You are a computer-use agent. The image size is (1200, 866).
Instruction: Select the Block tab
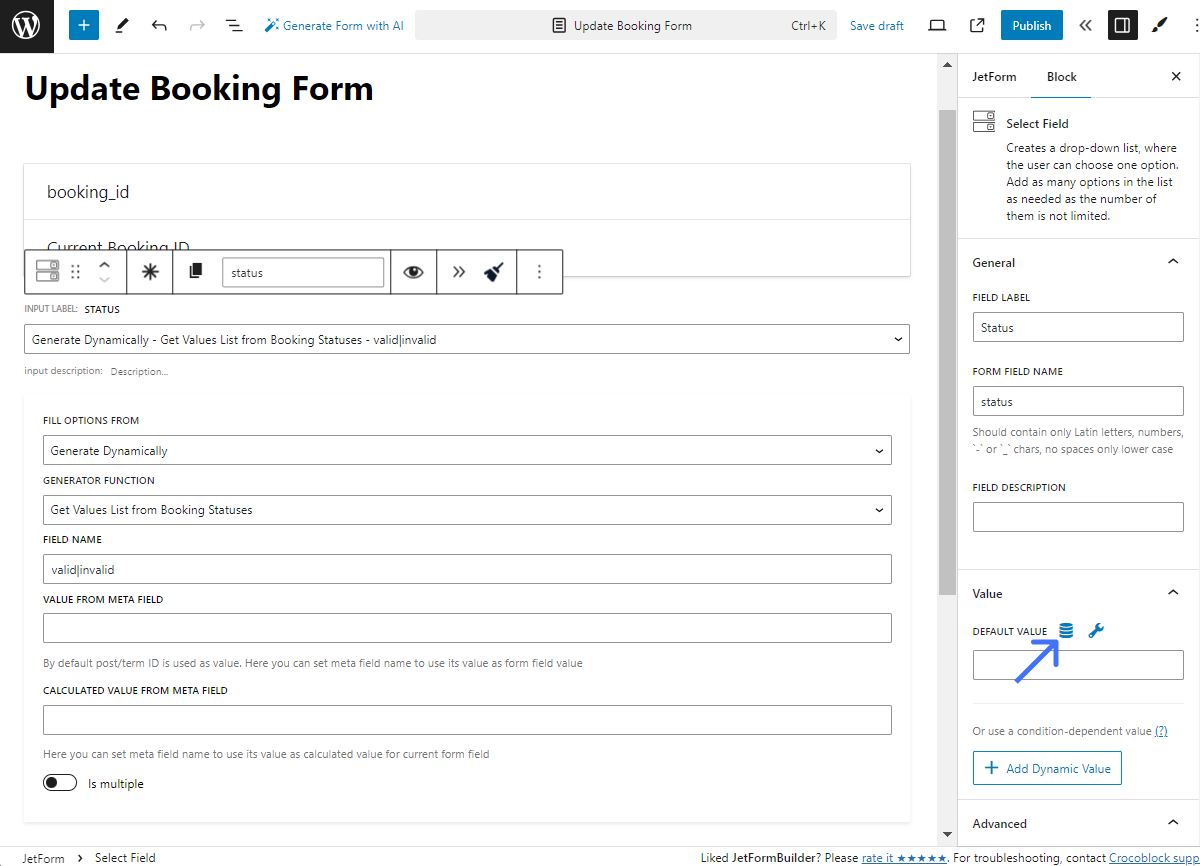click(x=1061, y=77)
